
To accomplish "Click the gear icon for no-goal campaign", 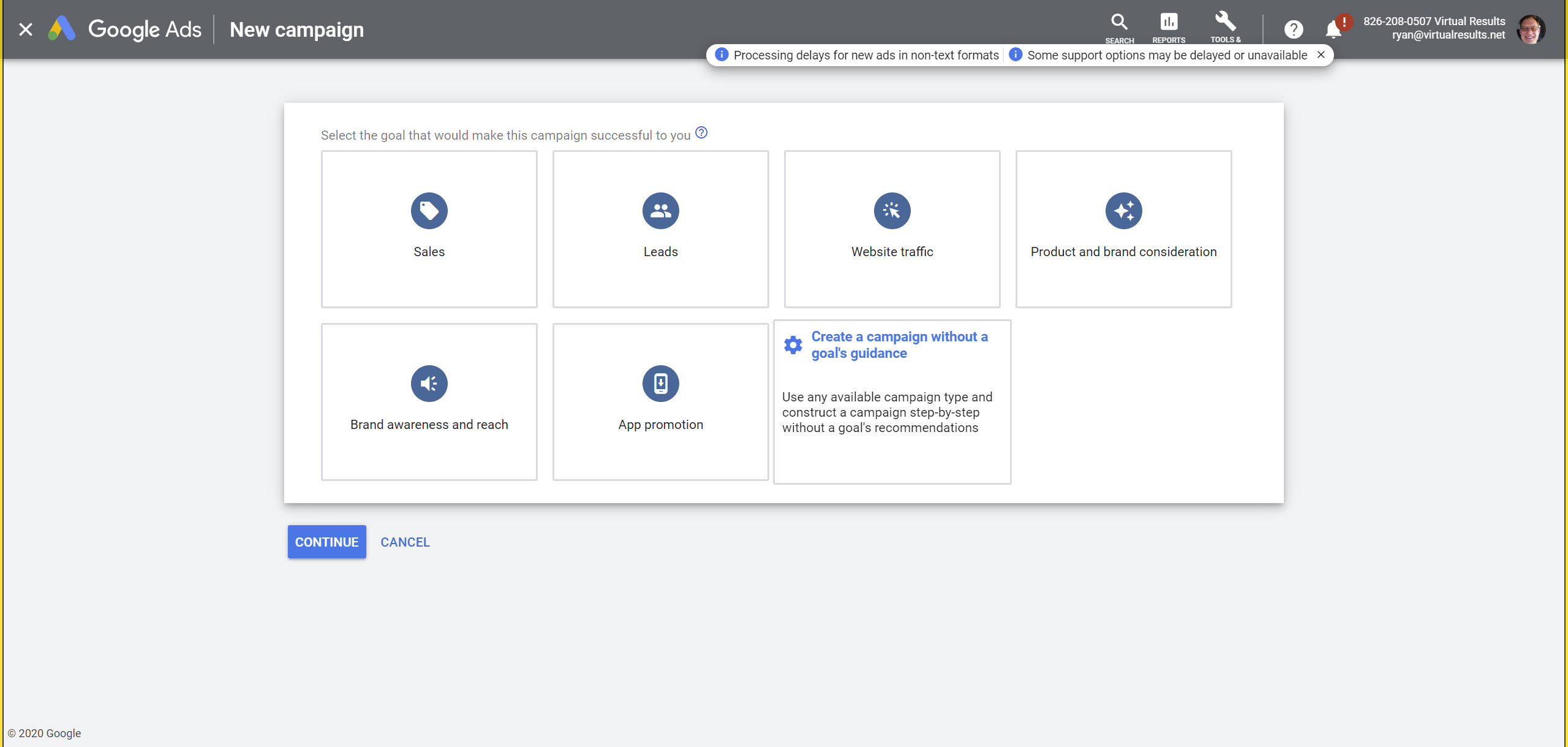I will point(793,345).
